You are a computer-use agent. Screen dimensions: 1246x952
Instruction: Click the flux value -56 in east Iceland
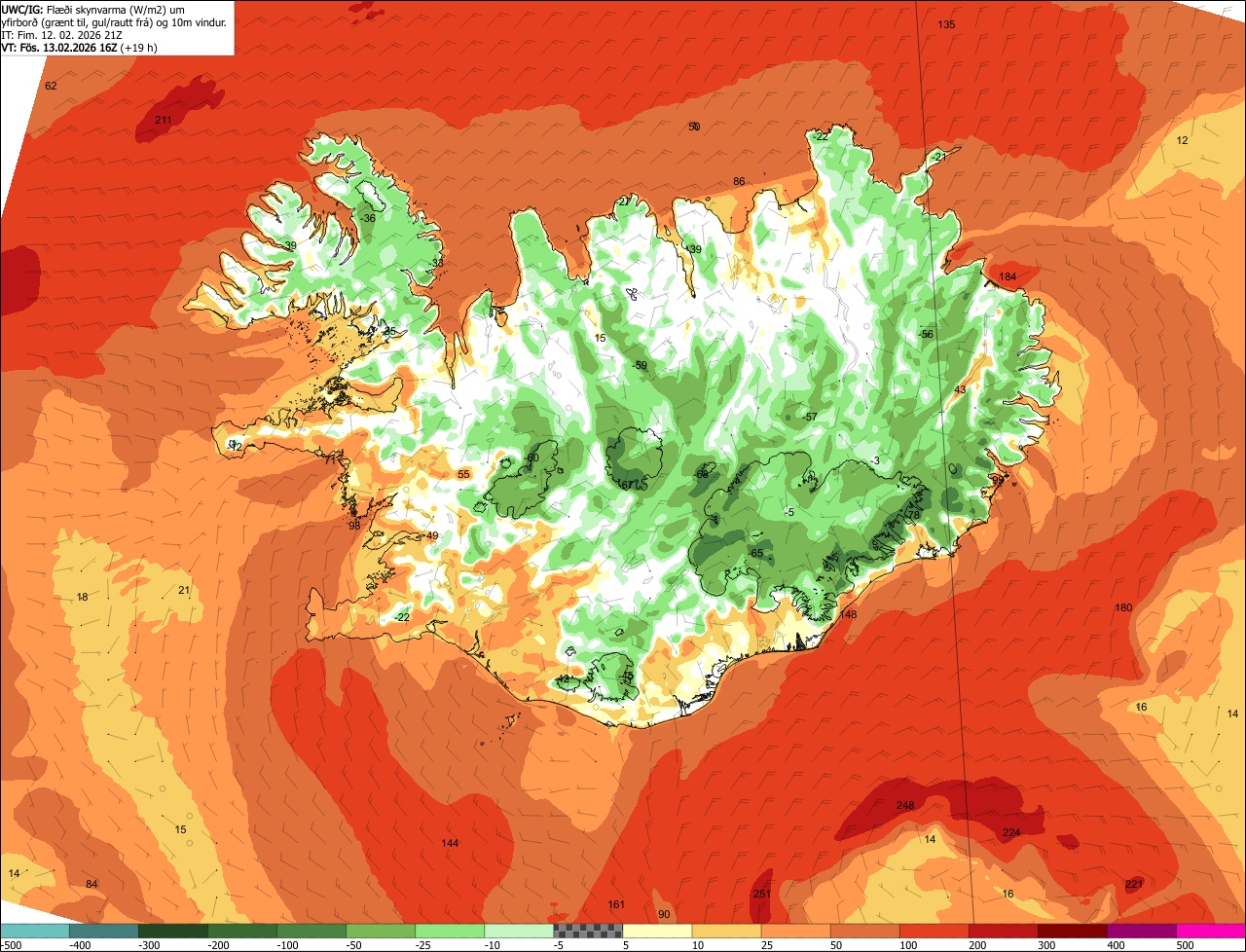926,334
